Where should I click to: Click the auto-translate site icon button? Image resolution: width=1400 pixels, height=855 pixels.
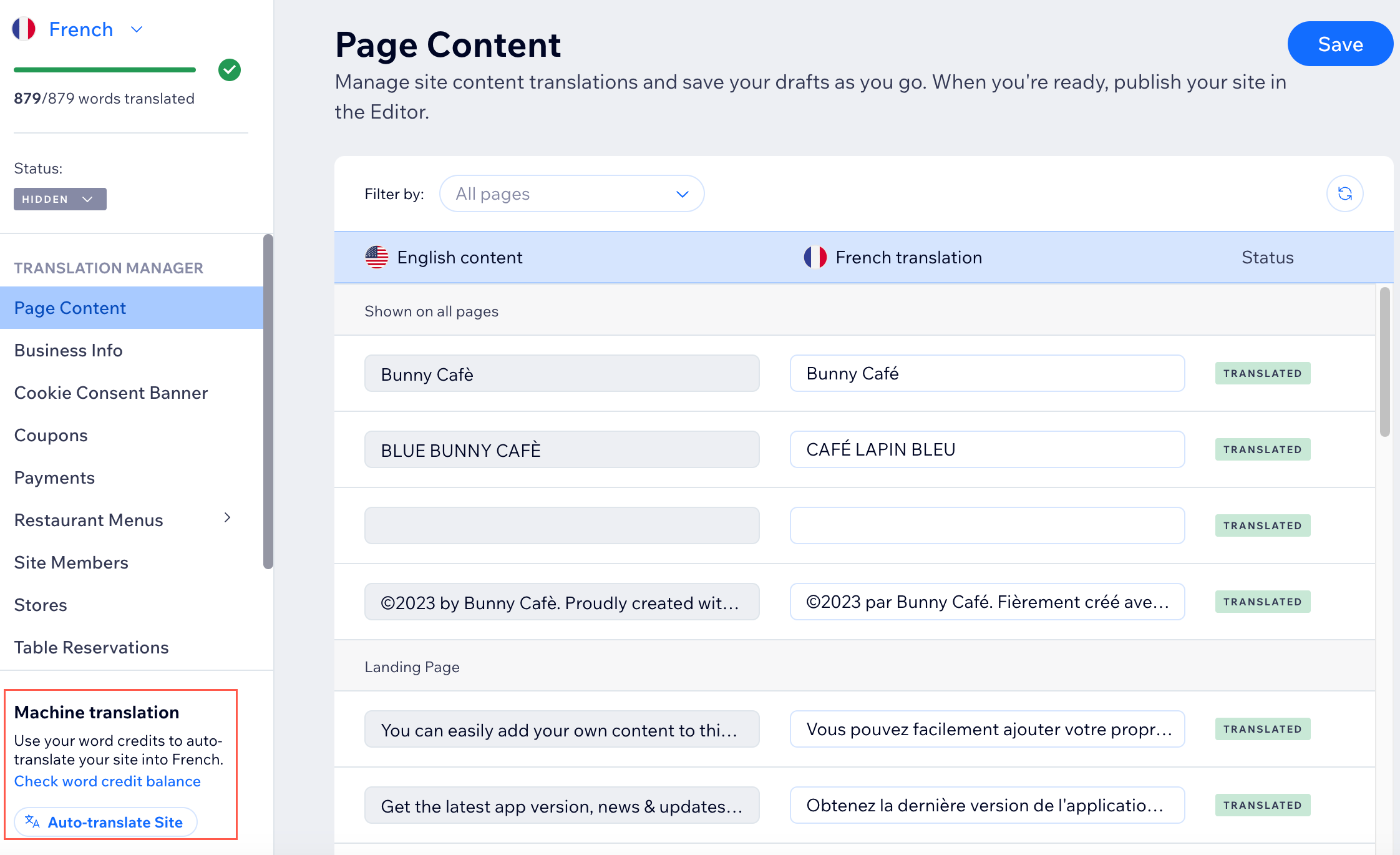pos(102,822)
